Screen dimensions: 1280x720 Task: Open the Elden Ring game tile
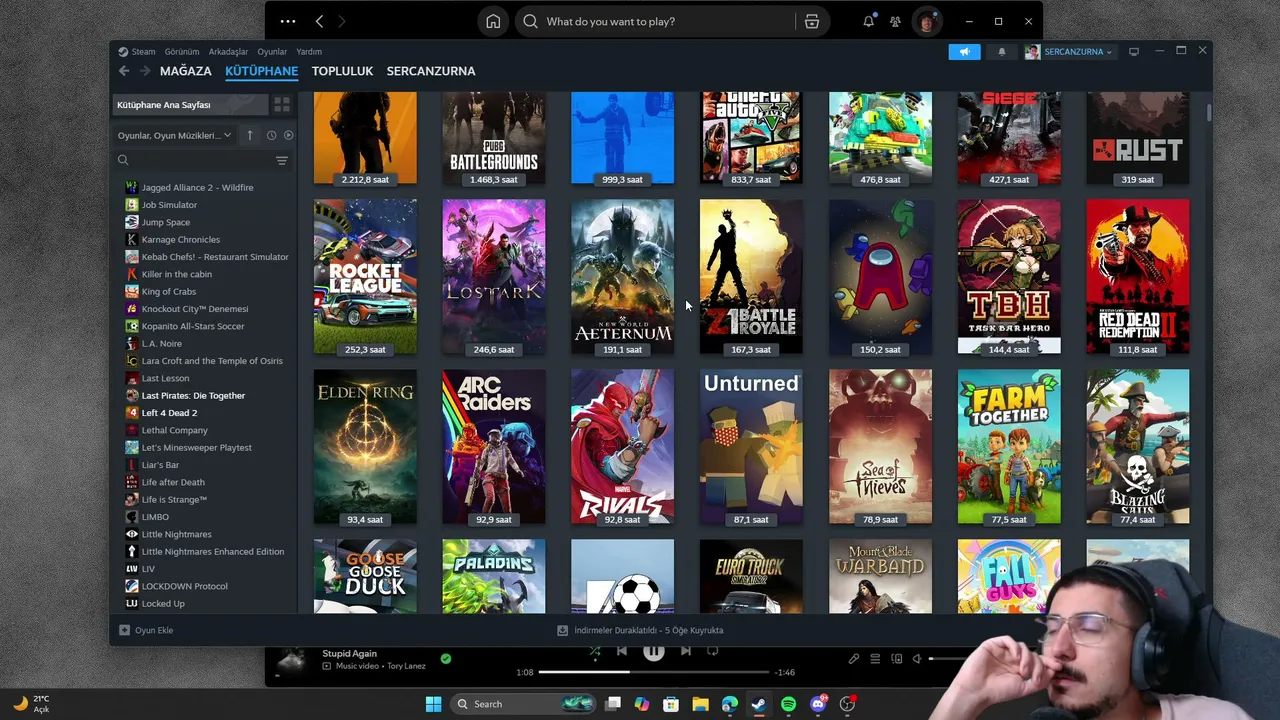coord(365,447)
